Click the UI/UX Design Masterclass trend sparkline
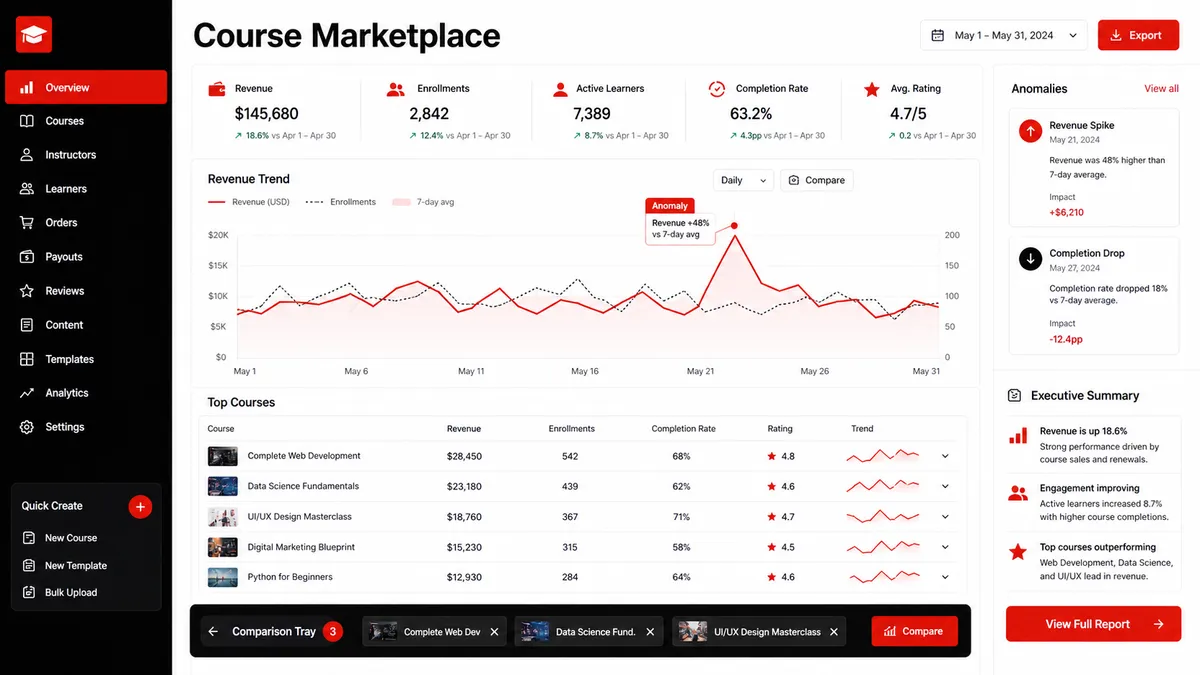The image size is (1200, 675). coord(882,517)
